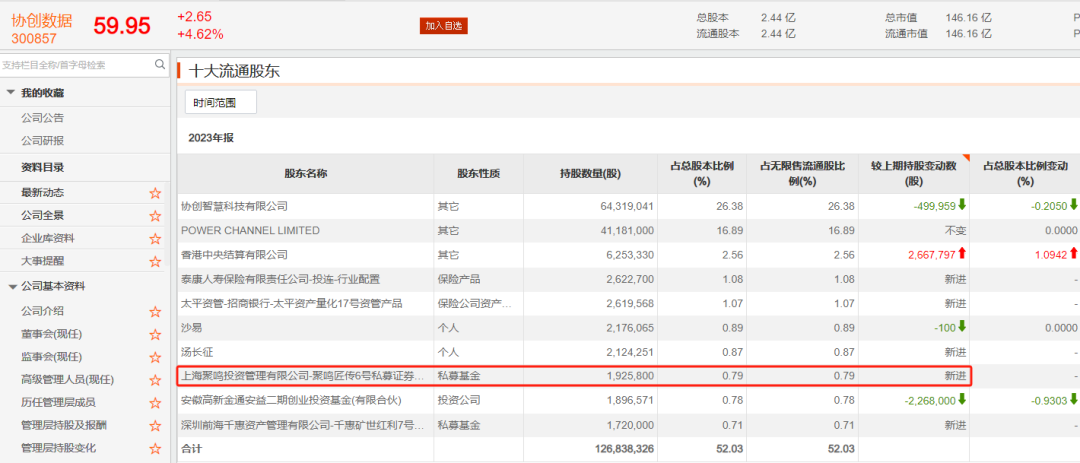Sort by 股东性质 column header
Screen dimensions: 1080x463
478,174
